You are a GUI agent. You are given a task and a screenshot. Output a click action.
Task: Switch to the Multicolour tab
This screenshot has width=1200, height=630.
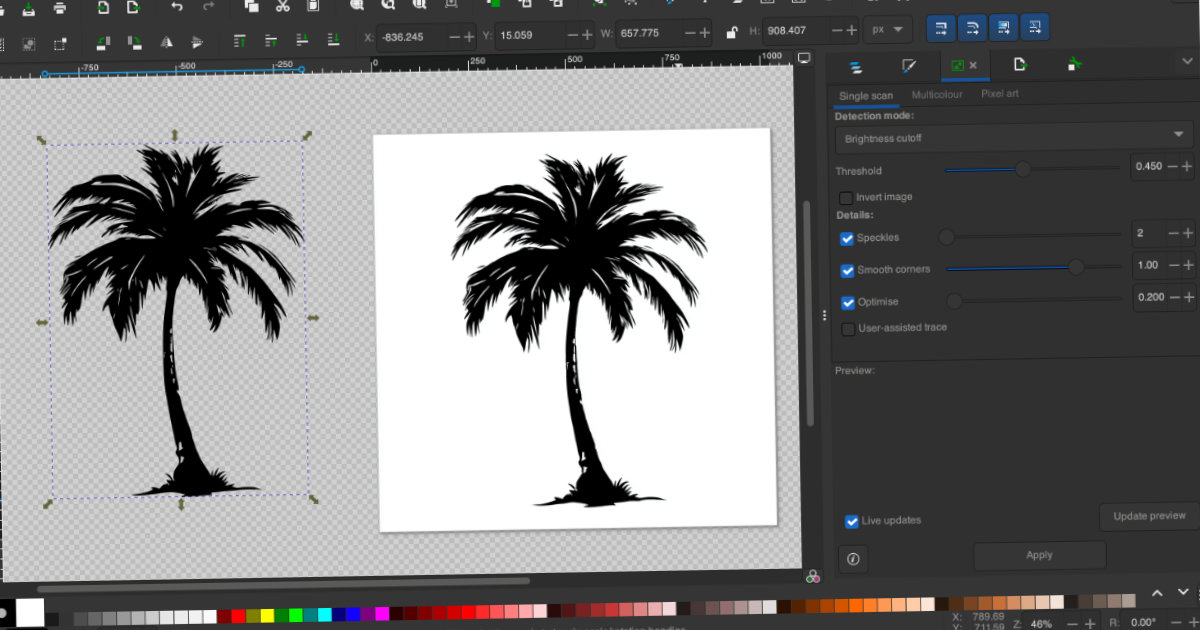(937, 94)
